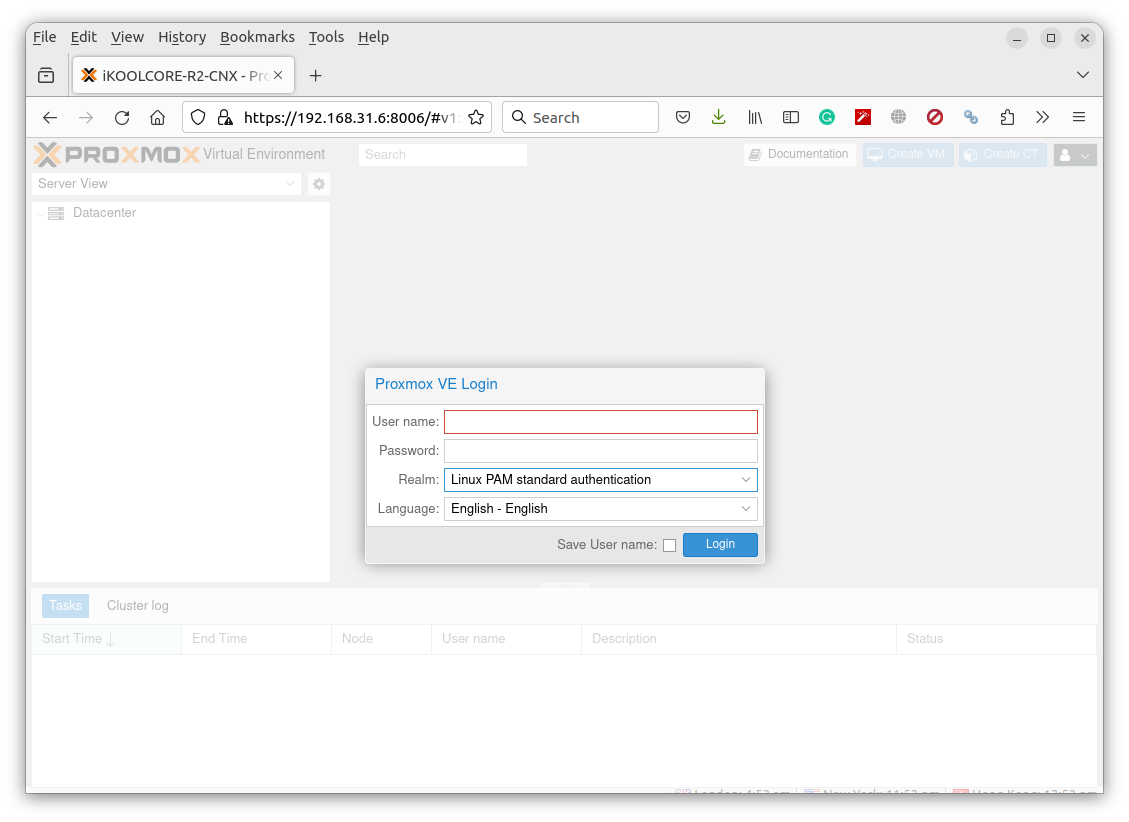Viewport: 1129px width, 822px height.
Task: Click the red blocked-circle extension icon
Action: 935,117
